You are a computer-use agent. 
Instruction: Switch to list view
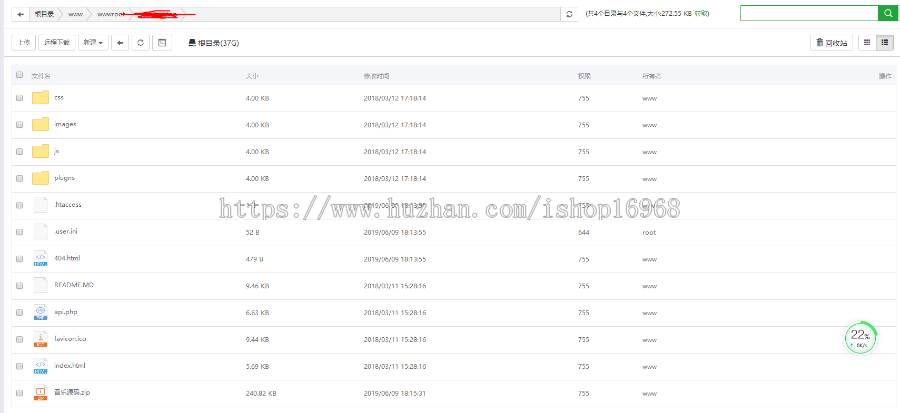pos(885,42)
